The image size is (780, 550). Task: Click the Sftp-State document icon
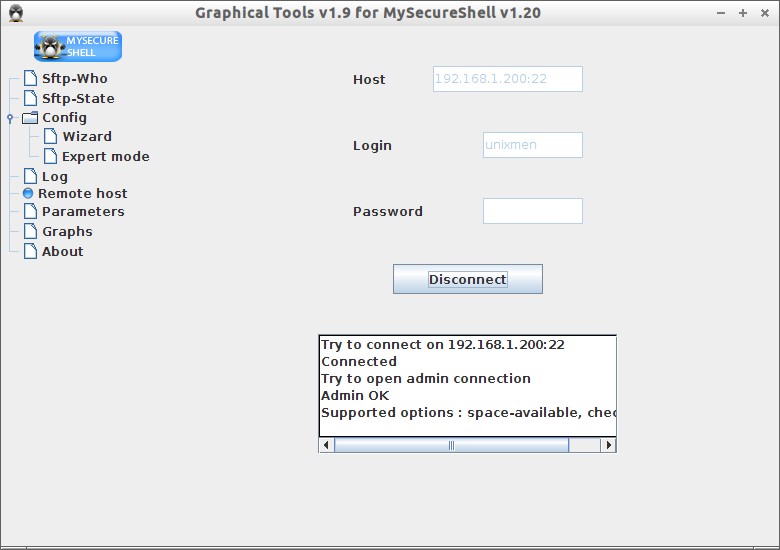[31, 98]
